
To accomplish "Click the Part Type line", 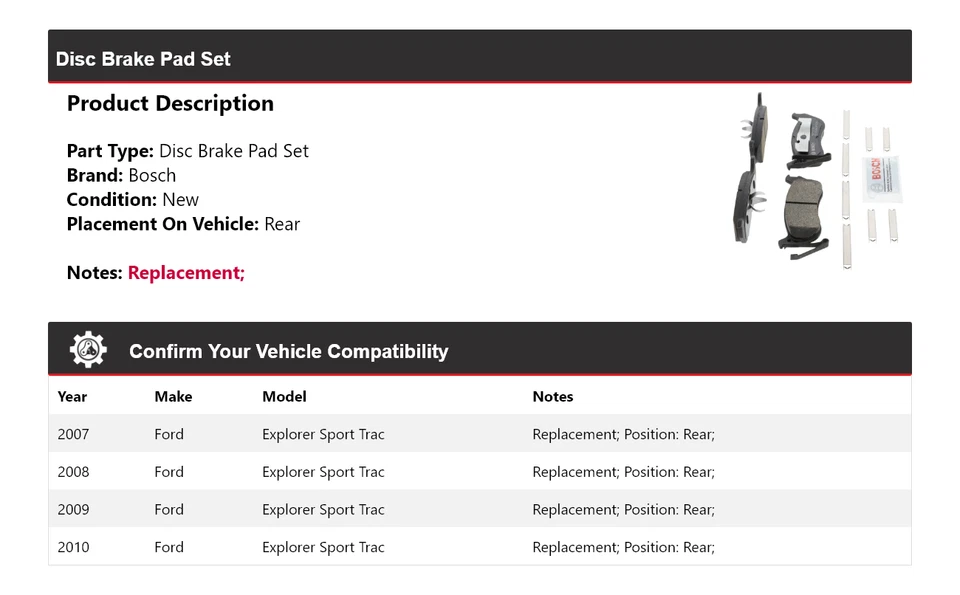I will [188, 151].
